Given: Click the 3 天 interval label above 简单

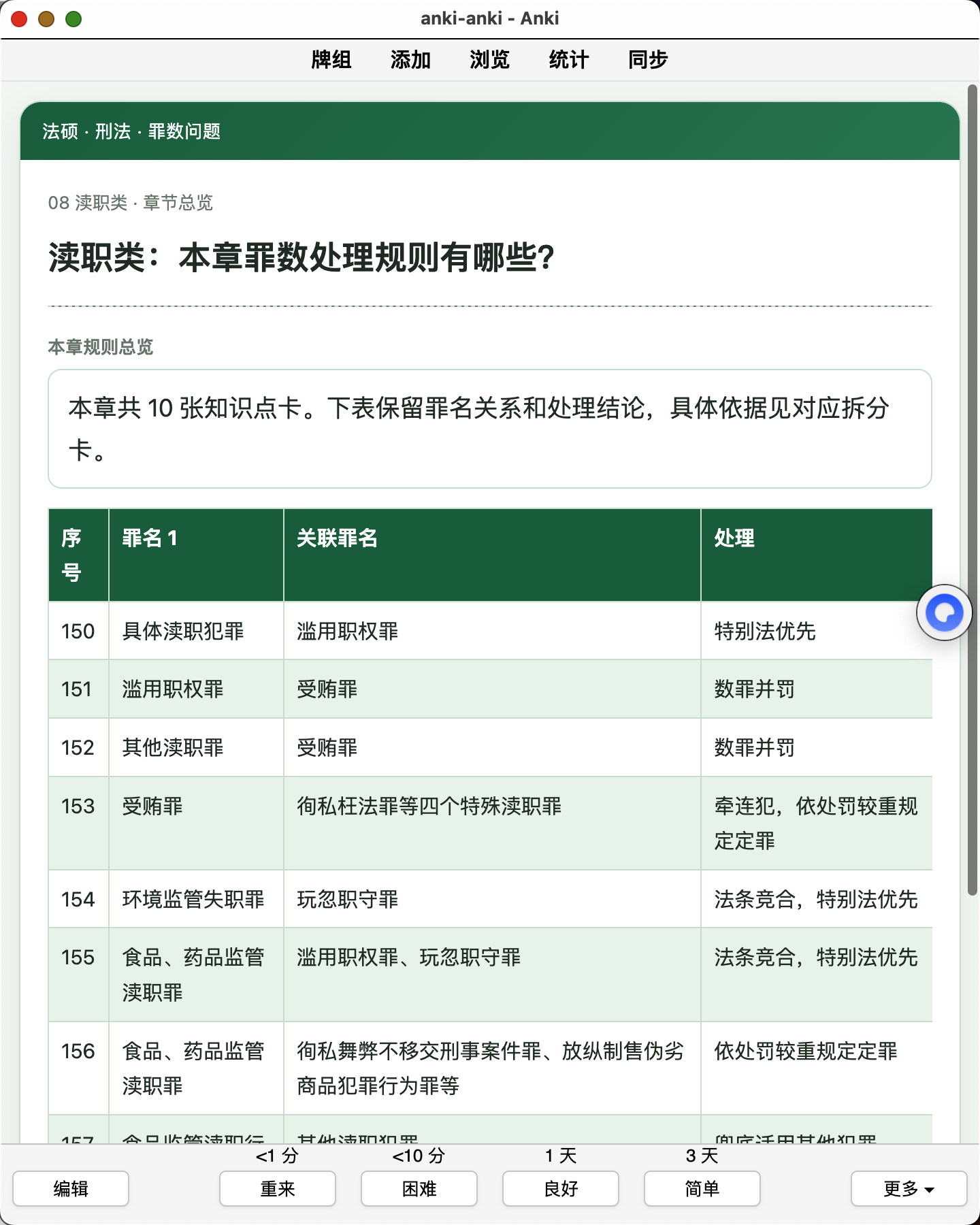Looking at the screenshot, I should point(702,1156).
